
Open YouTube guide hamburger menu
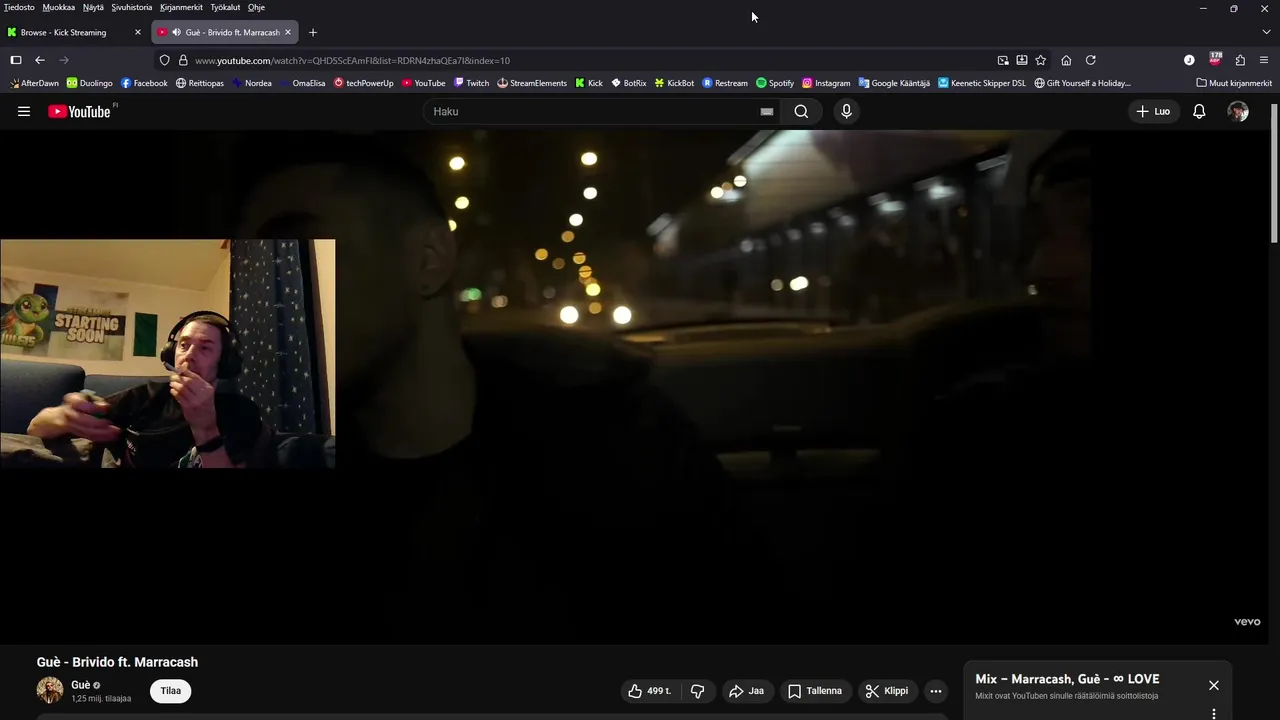coord(24,111)
